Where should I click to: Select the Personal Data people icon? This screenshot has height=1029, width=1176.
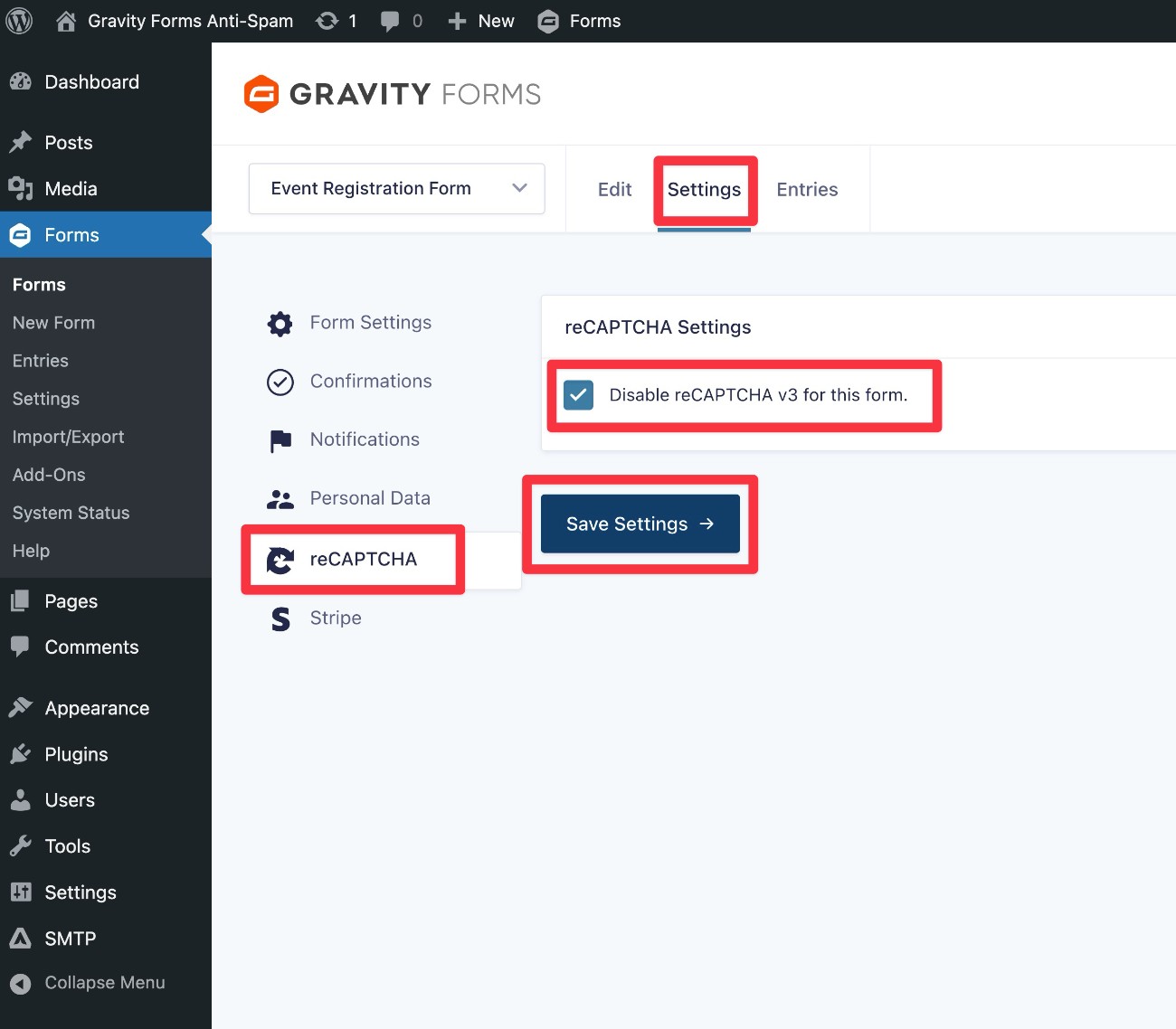click(280, 498)
